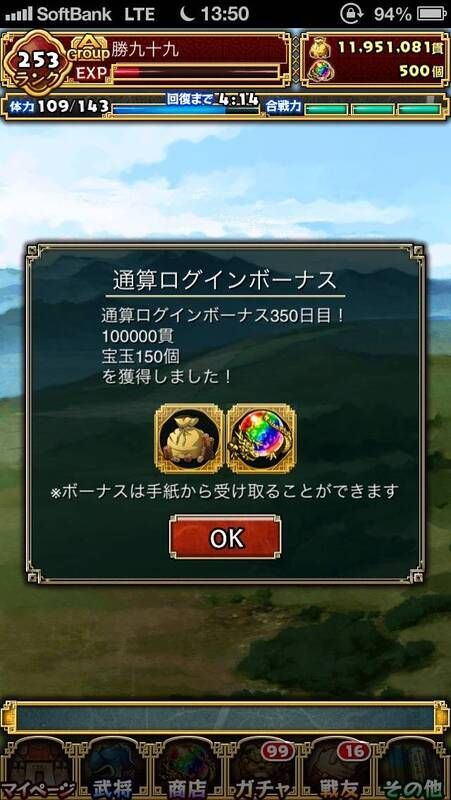The height and width of the screenshot is (800, 451).
Task: Click the blue news ticker bar
Action: 225,718
